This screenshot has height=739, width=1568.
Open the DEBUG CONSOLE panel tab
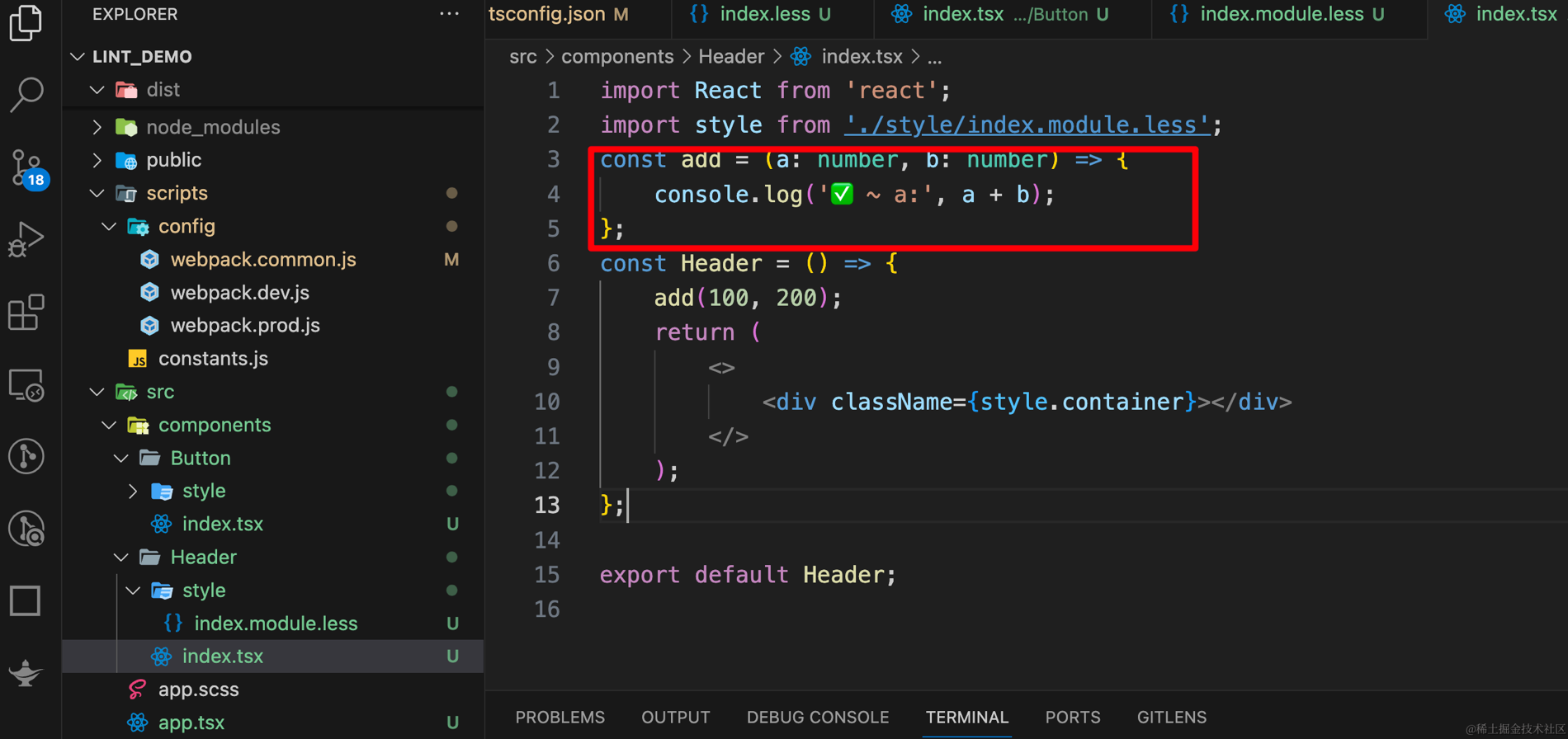818,718
